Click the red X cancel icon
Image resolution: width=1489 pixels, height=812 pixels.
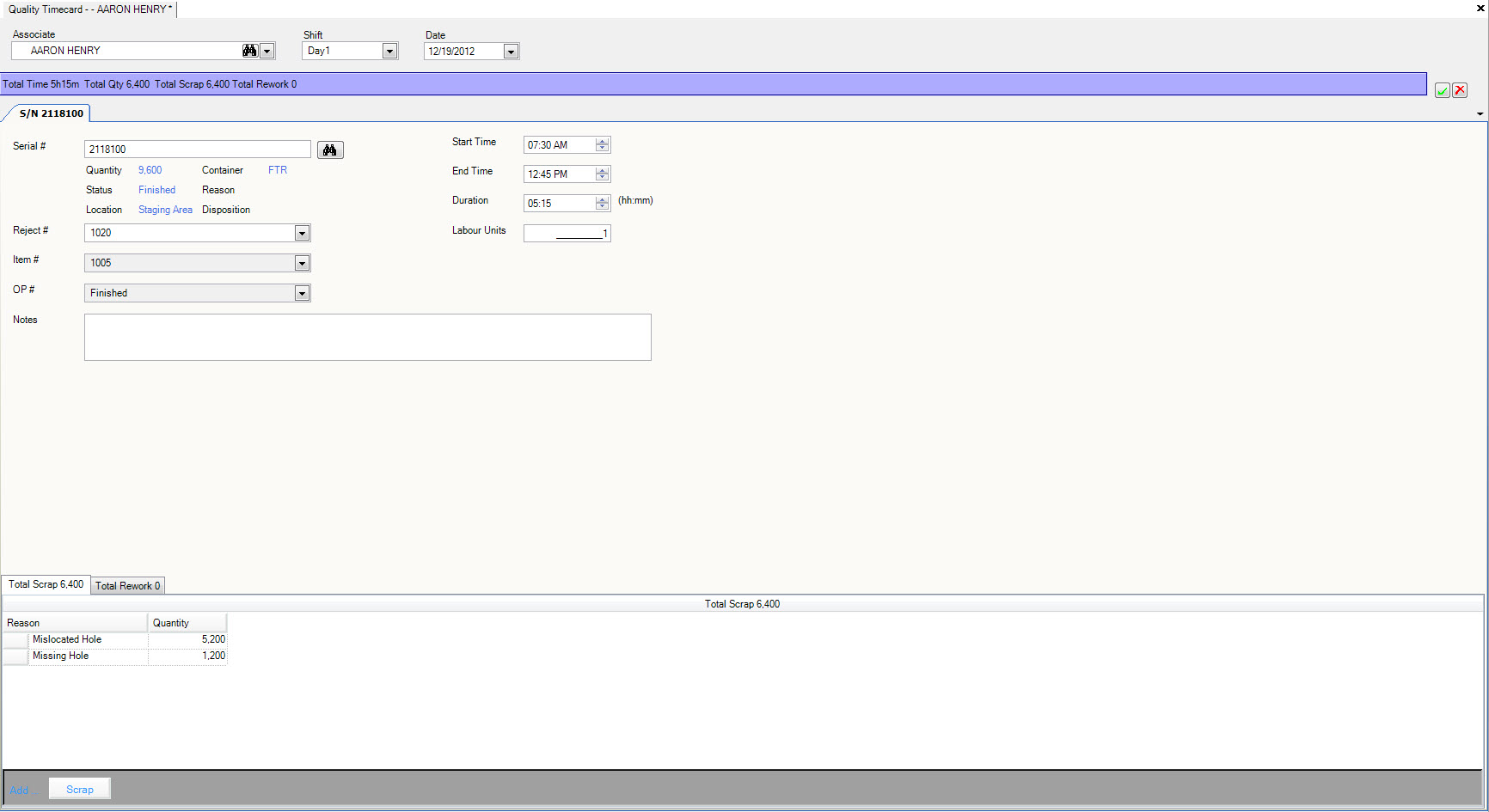pyautogui.click(x=1460, y=90)
